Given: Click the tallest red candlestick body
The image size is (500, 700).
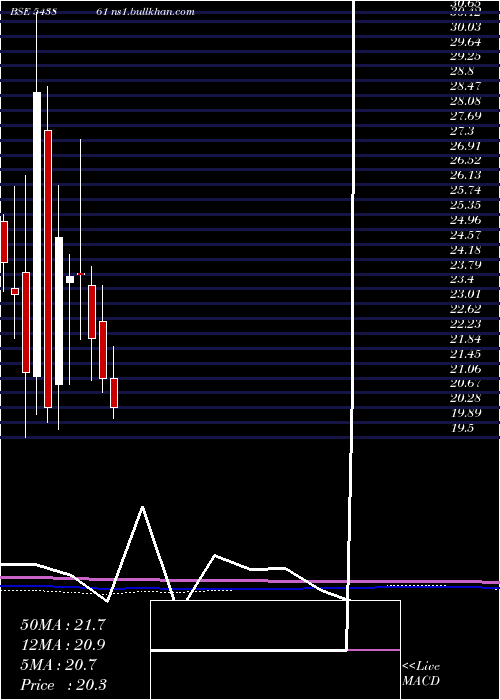Looking at the screenshot, I should tap(48, 269).
